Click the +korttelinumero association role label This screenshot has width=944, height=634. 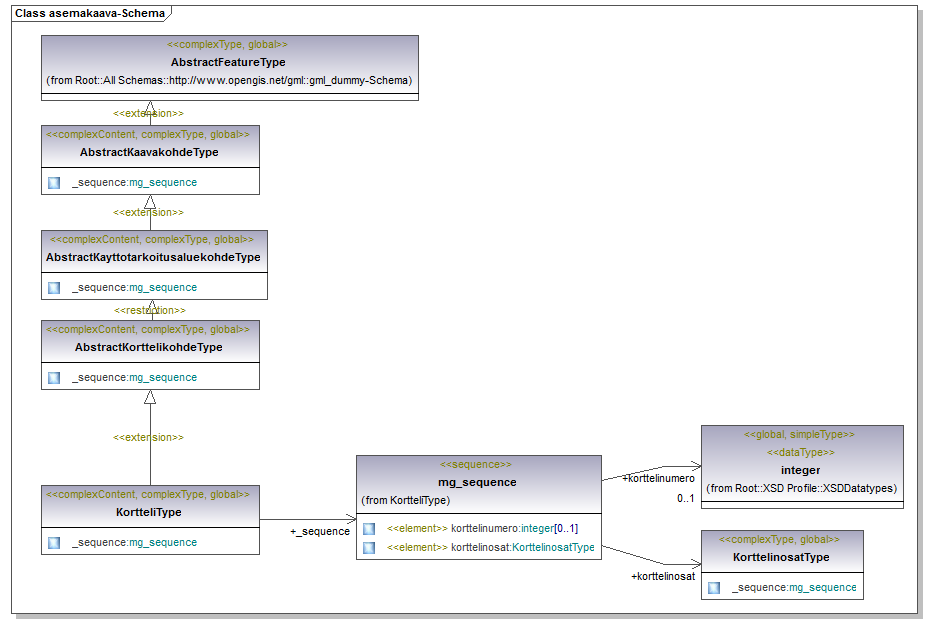click(x=658, y=479)
